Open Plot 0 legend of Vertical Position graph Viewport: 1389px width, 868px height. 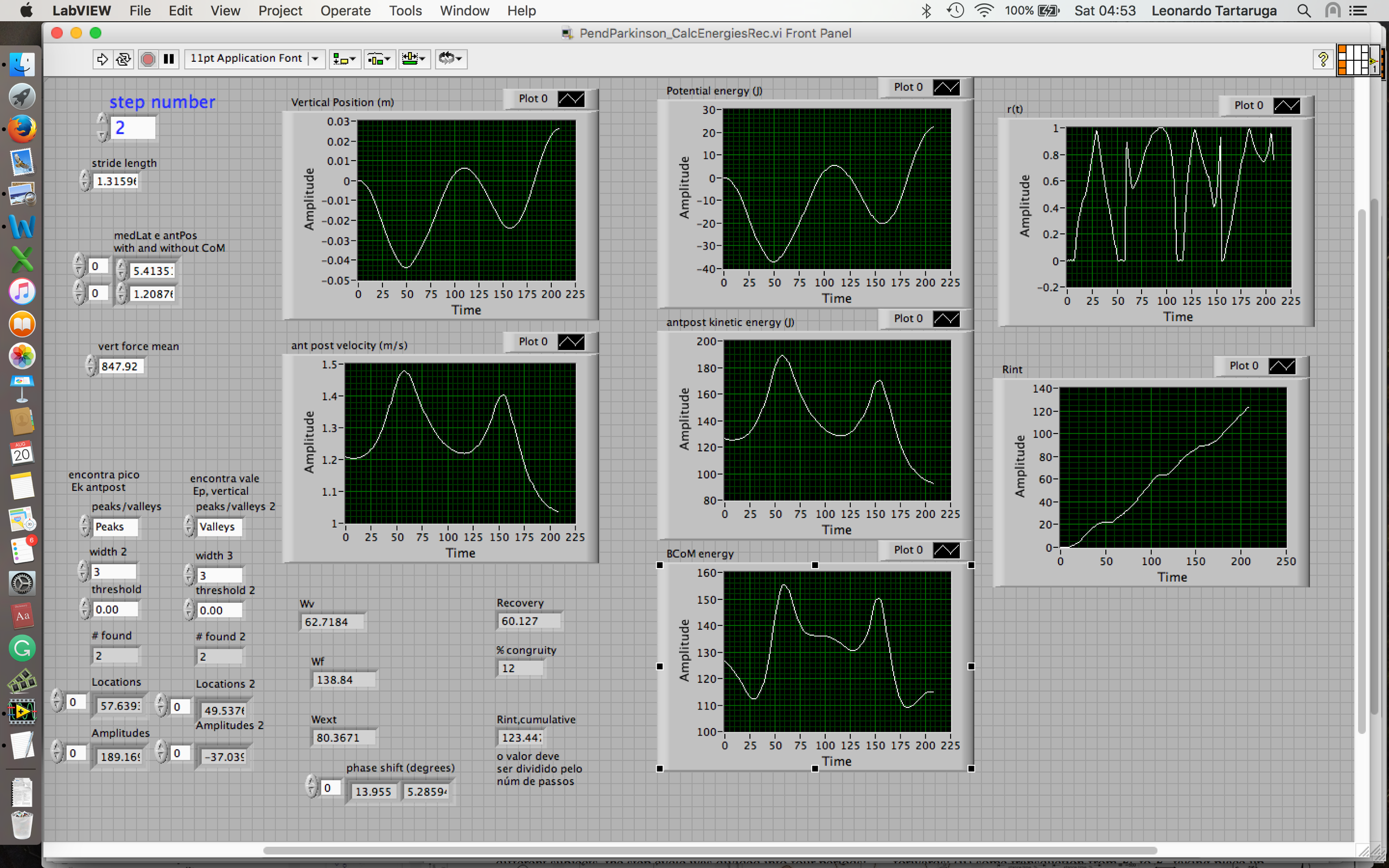(571, 99)
